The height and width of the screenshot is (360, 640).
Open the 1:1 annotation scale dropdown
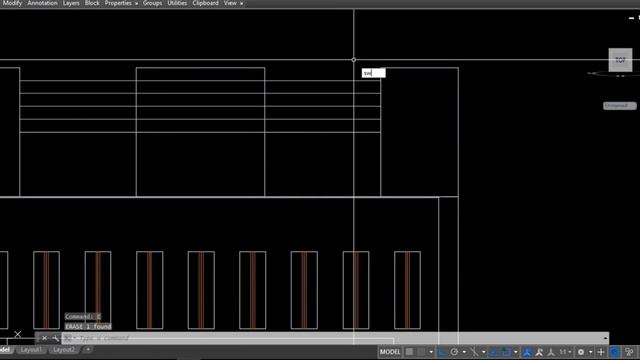tap(566, 352)
